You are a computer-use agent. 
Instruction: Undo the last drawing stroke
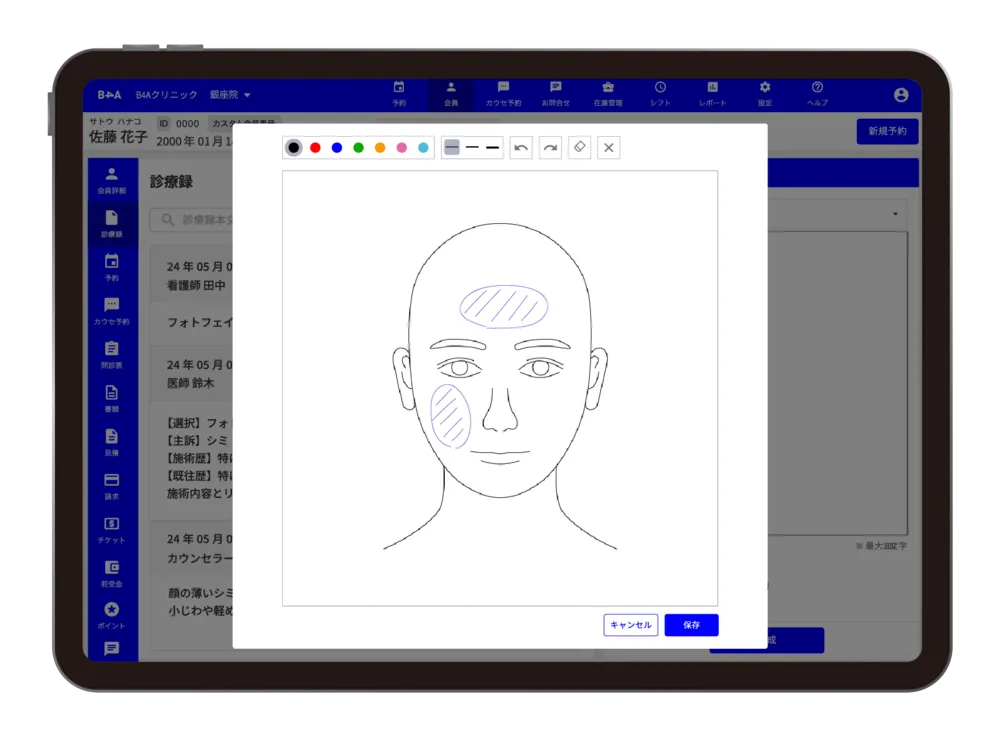(521, 148)
